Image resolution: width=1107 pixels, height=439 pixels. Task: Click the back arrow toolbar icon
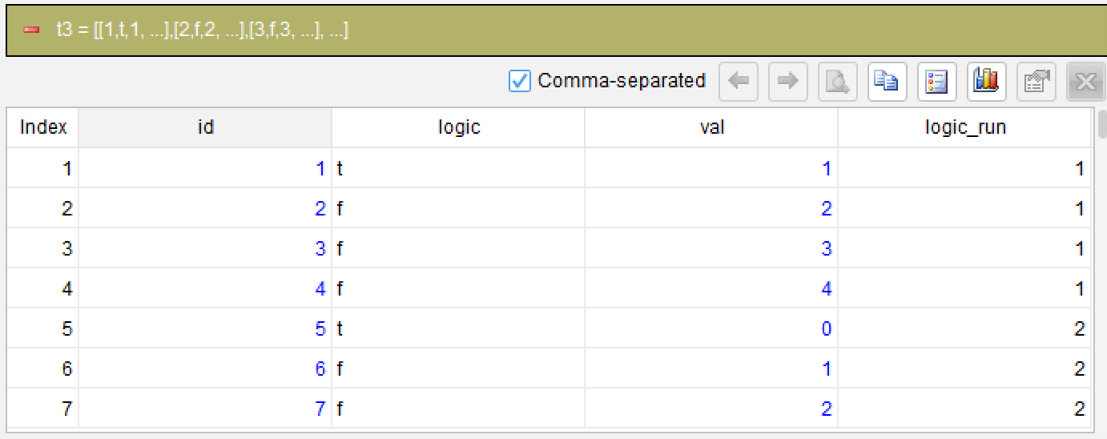click(738, 81)
